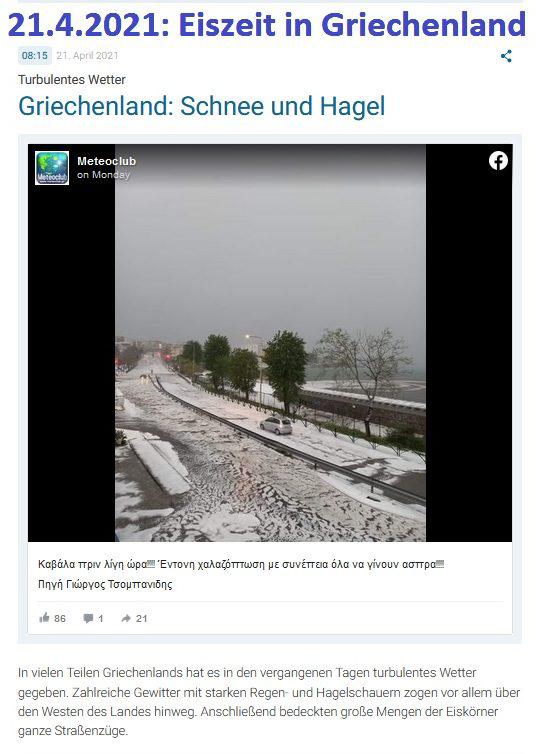Play the embedded hailstorm video
The height and width of the screenshot is (754, 536).
pos(270,343)
